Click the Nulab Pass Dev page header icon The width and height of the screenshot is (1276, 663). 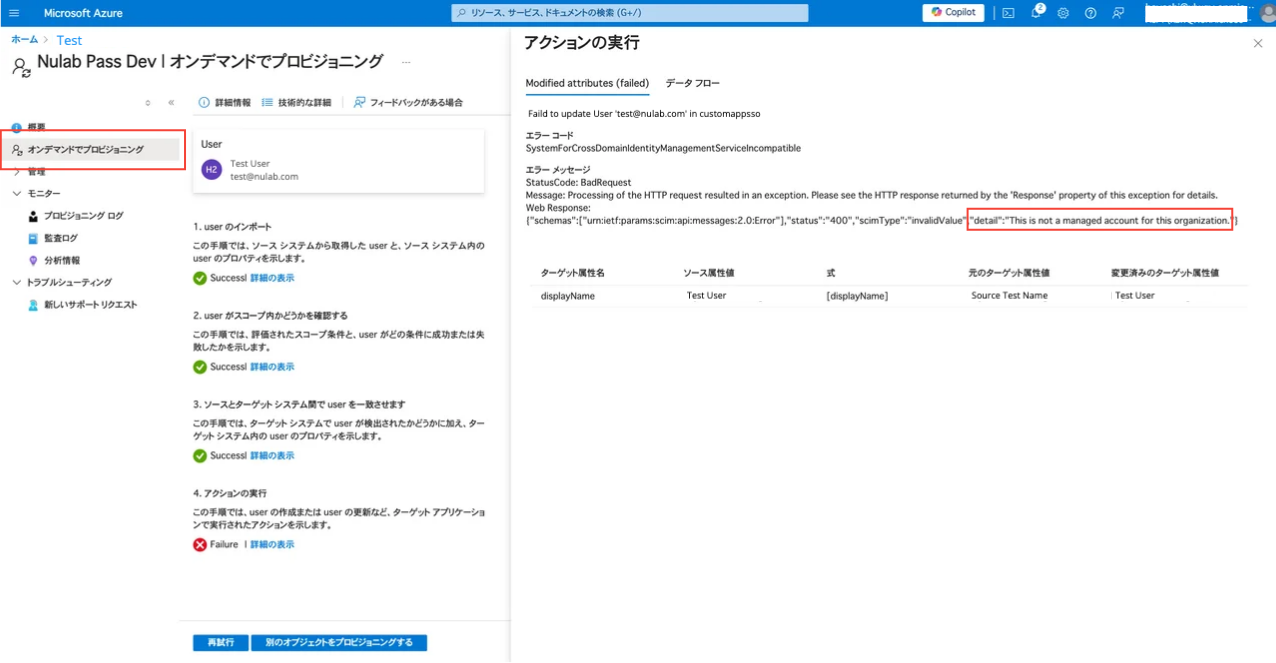[x=20, y=66]
